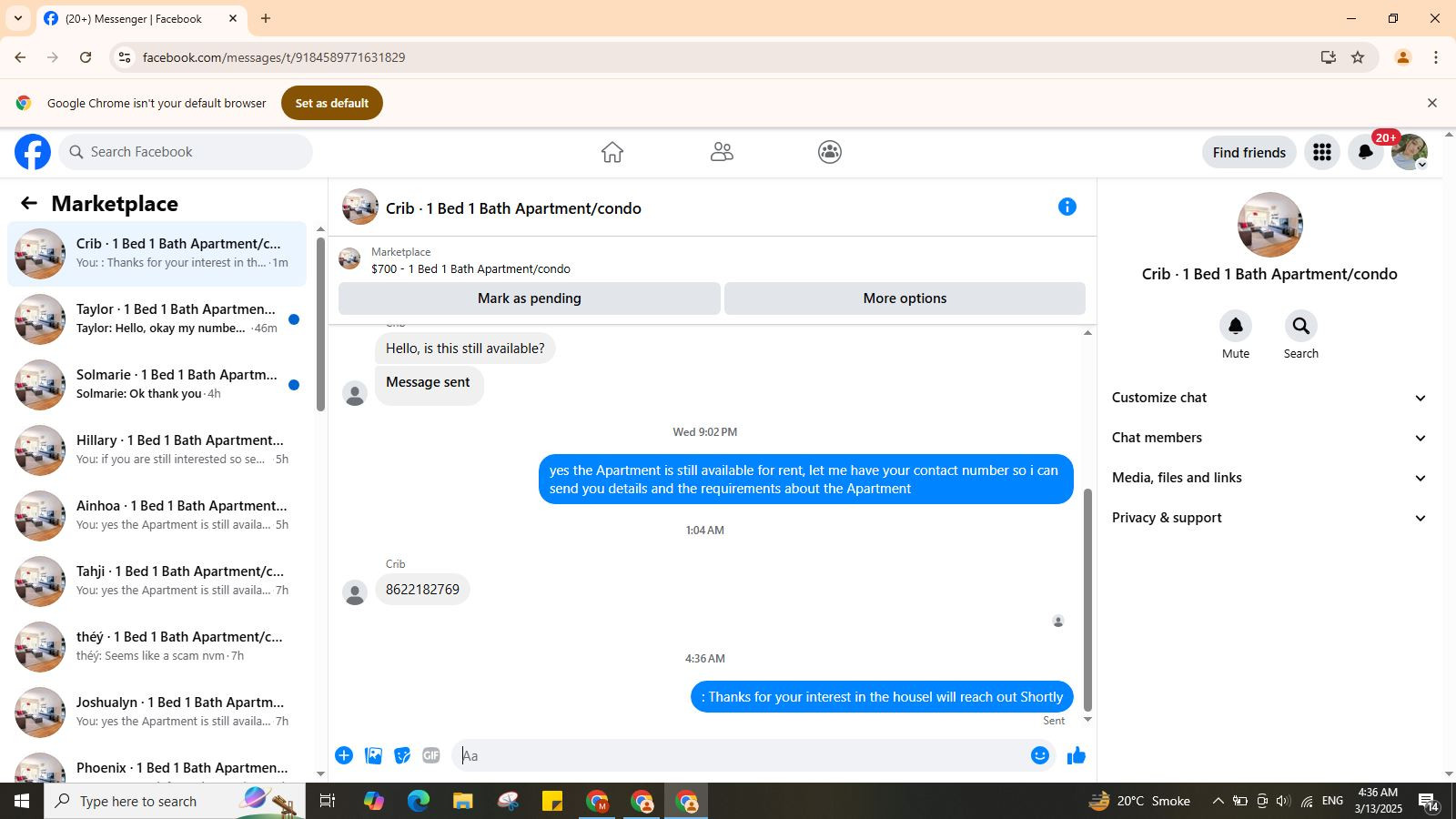Image resolution: width=1456 pixels, height=819 pixels.
Task: Focus the Search Facebook field
Action: [186, 152]
